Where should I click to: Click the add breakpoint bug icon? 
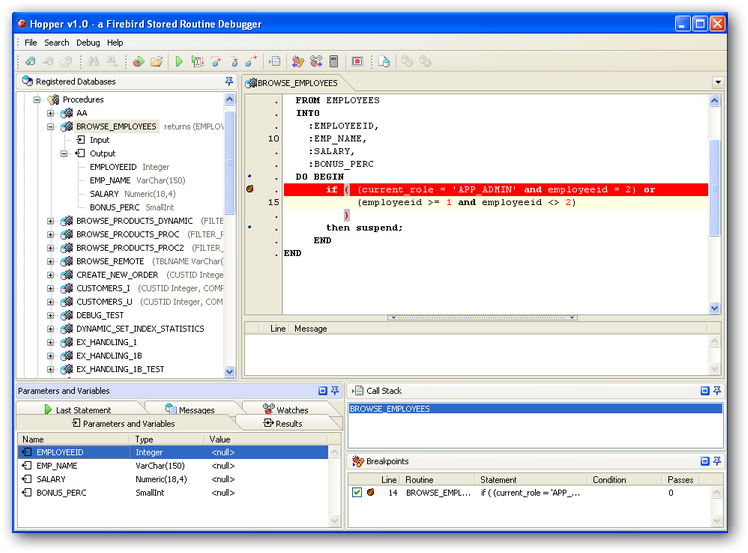(298, 61)
